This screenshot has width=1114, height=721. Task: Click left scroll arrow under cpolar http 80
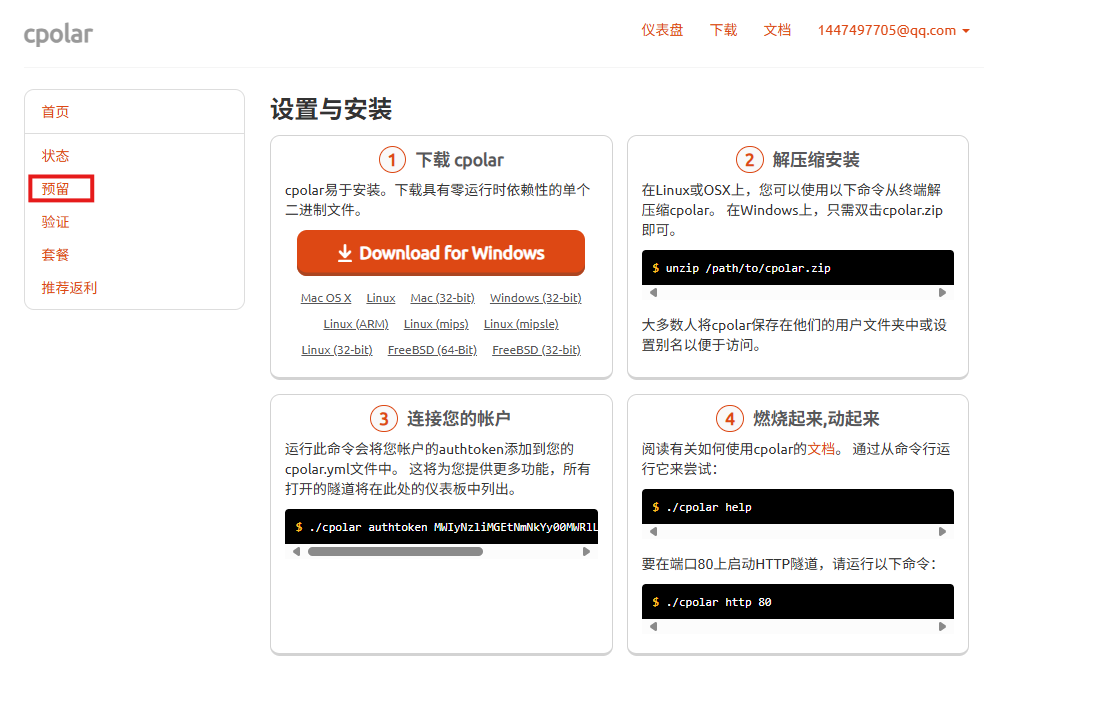tap(654, 627)
